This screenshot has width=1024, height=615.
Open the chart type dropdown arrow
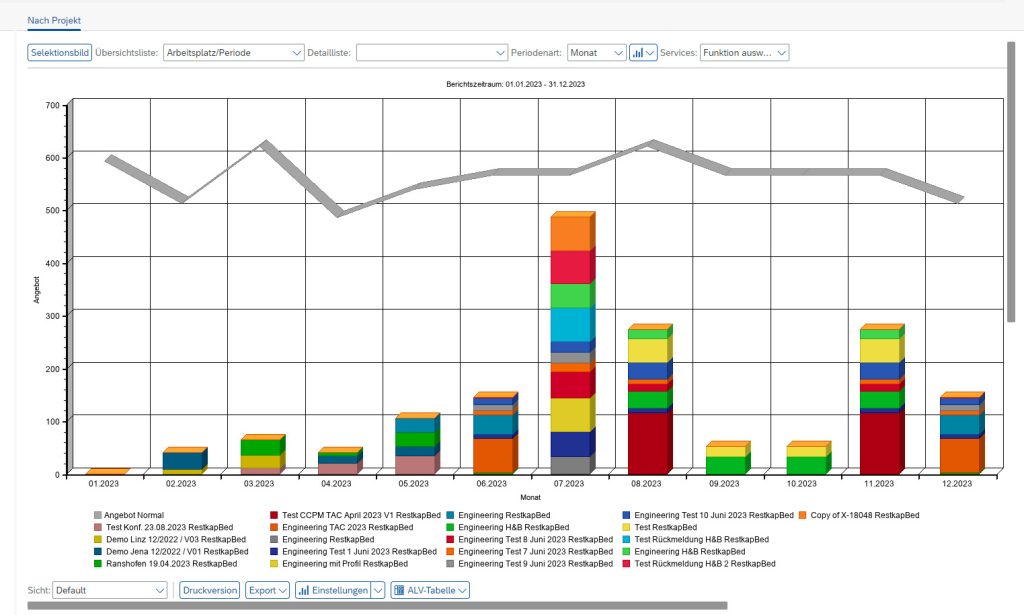pos(651,52)
